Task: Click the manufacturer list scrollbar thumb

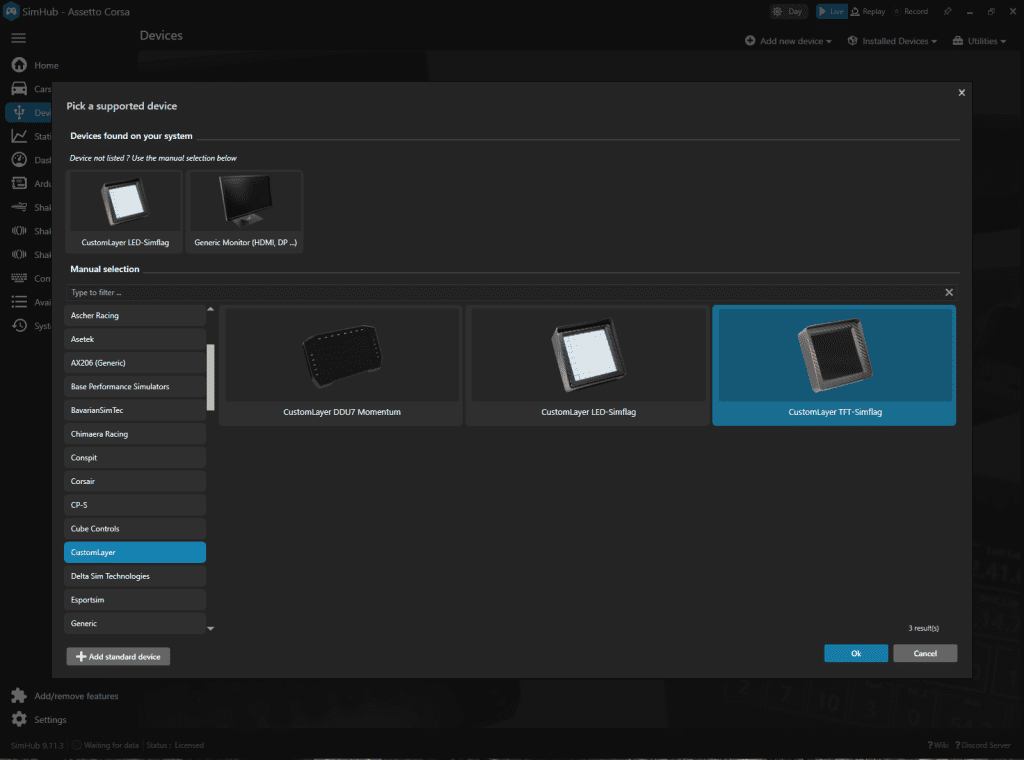Action: pos(210,377)
